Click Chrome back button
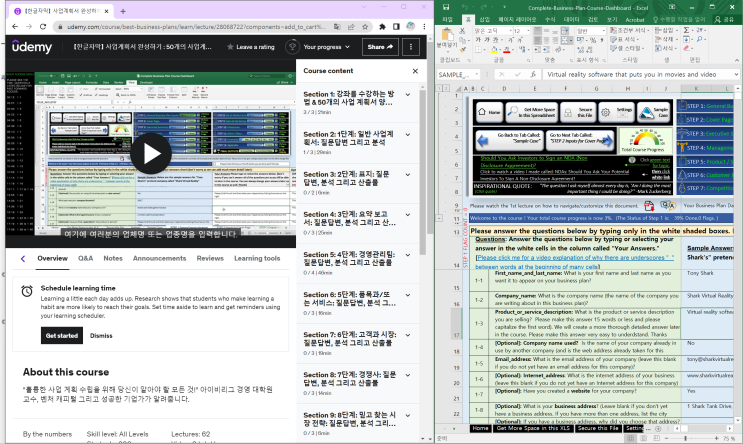The width and height of the screenshot is (743, 444). click(x=15, y=27)
